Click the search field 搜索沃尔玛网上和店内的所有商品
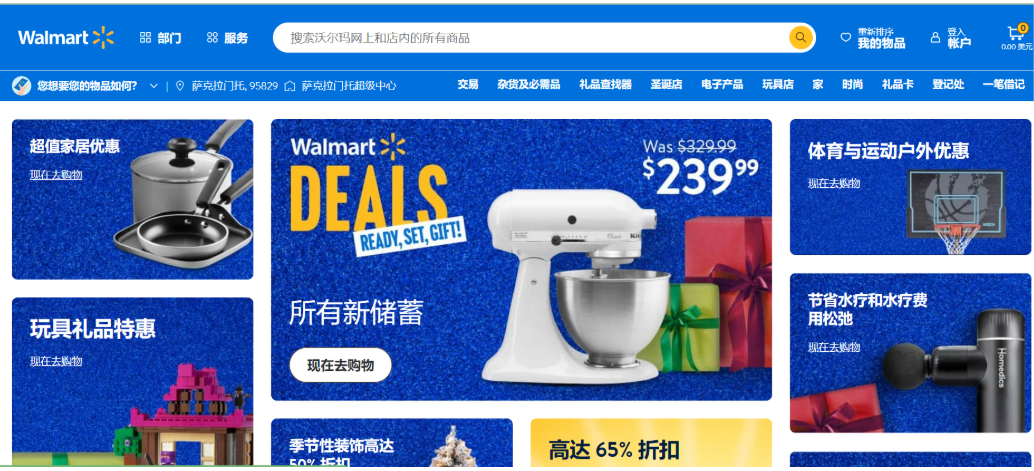Screen dimensions: 1034x471 tap(531, 38)
